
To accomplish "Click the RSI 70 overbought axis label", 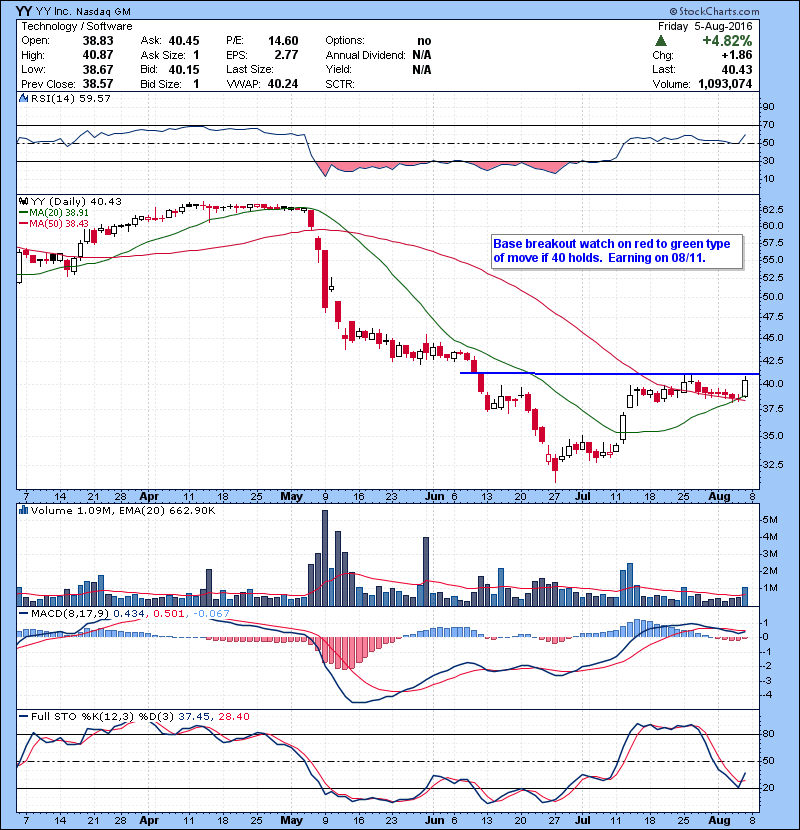I will (768, 125).
